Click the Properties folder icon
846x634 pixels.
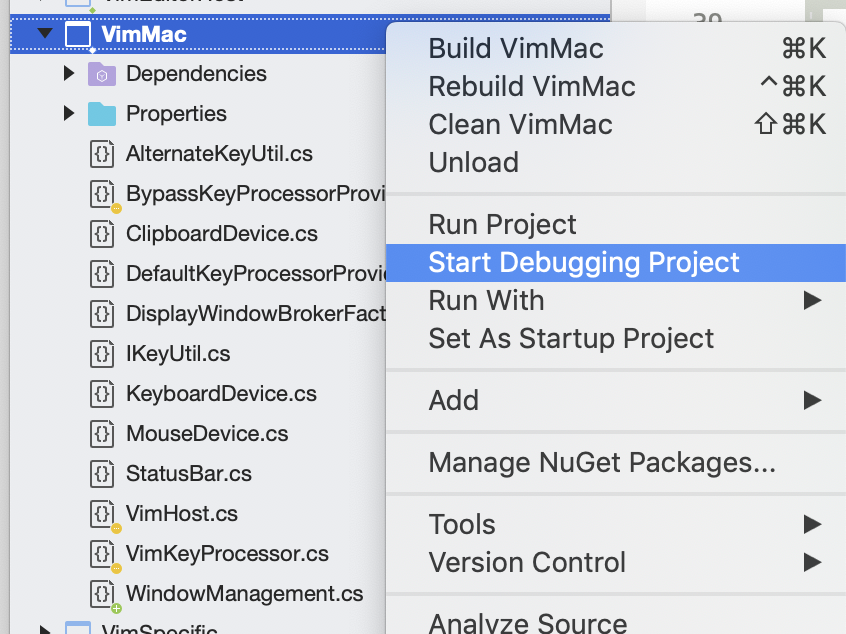click(x=103, y=115)
